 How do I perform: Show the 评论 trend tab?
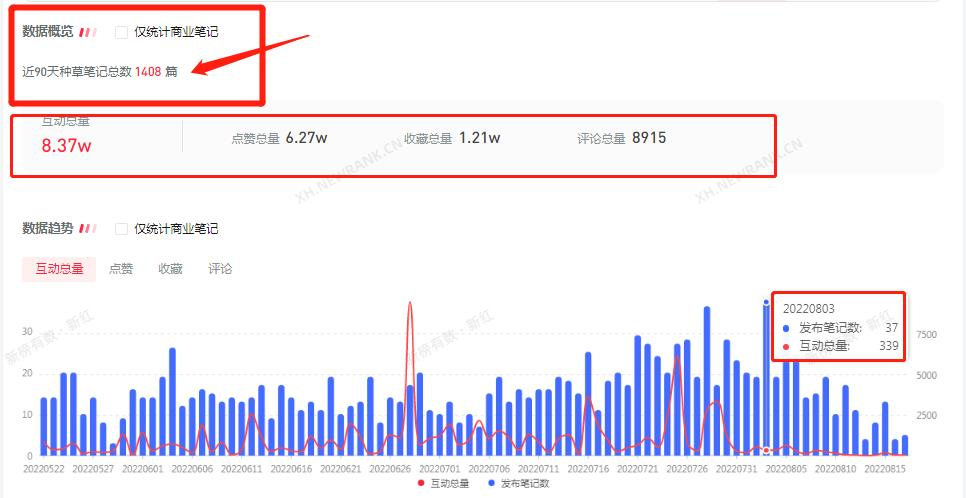pos(220,269)
